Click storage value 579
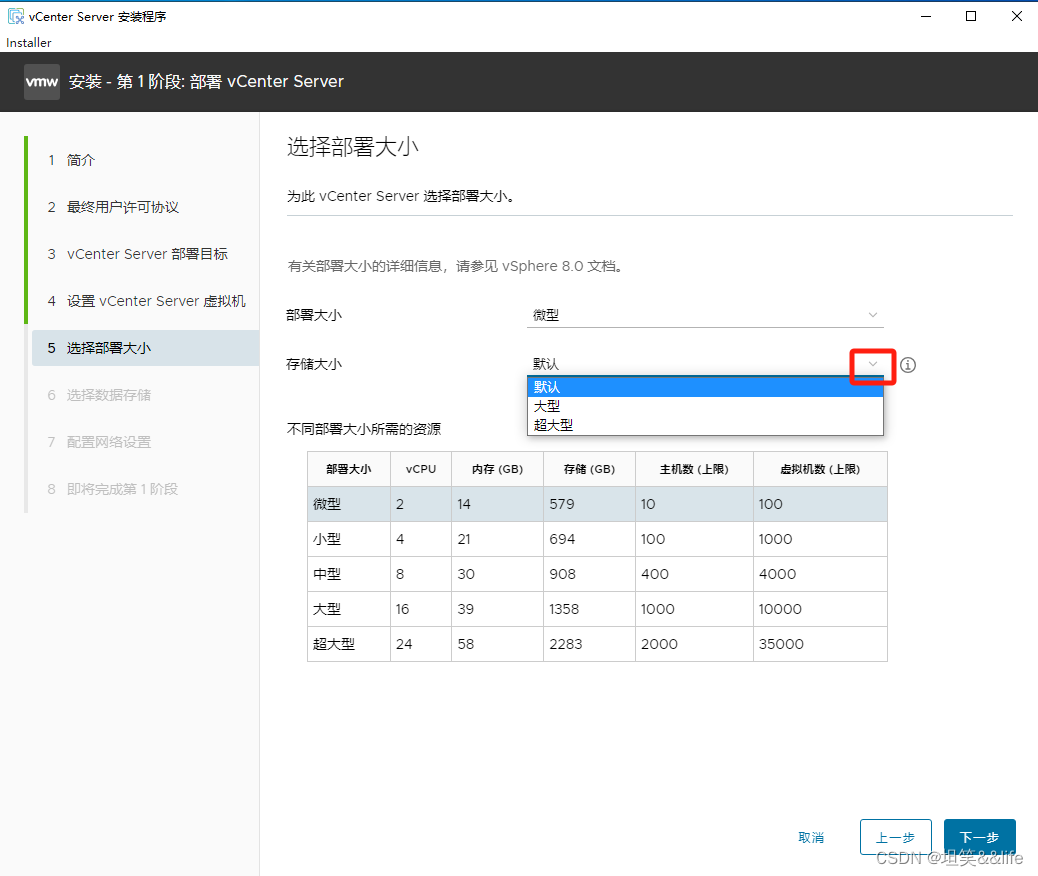Screen dimensions: 1038x876 562,504
